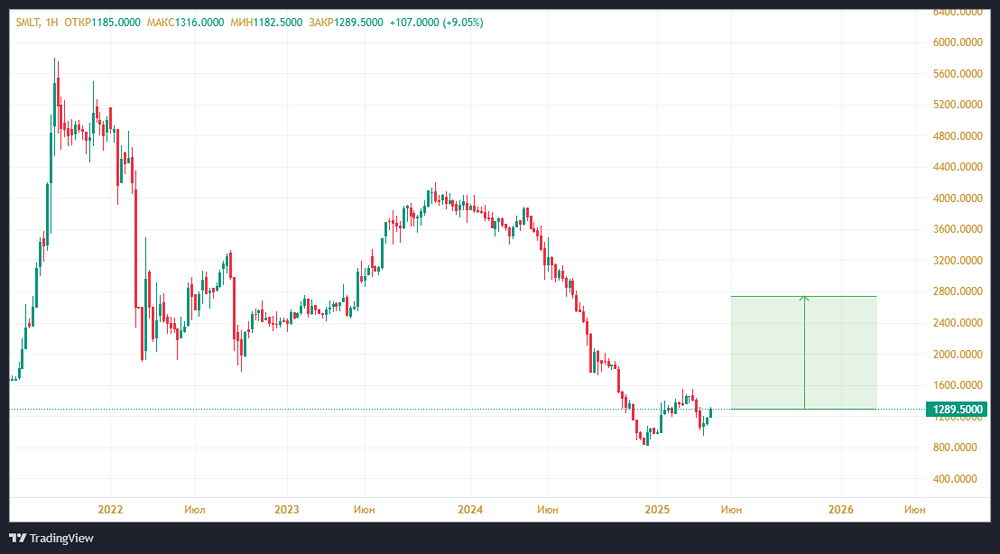
Task: Click the 2025 year label on time axis
Action: pyautogui.click(x=657, y=509)
